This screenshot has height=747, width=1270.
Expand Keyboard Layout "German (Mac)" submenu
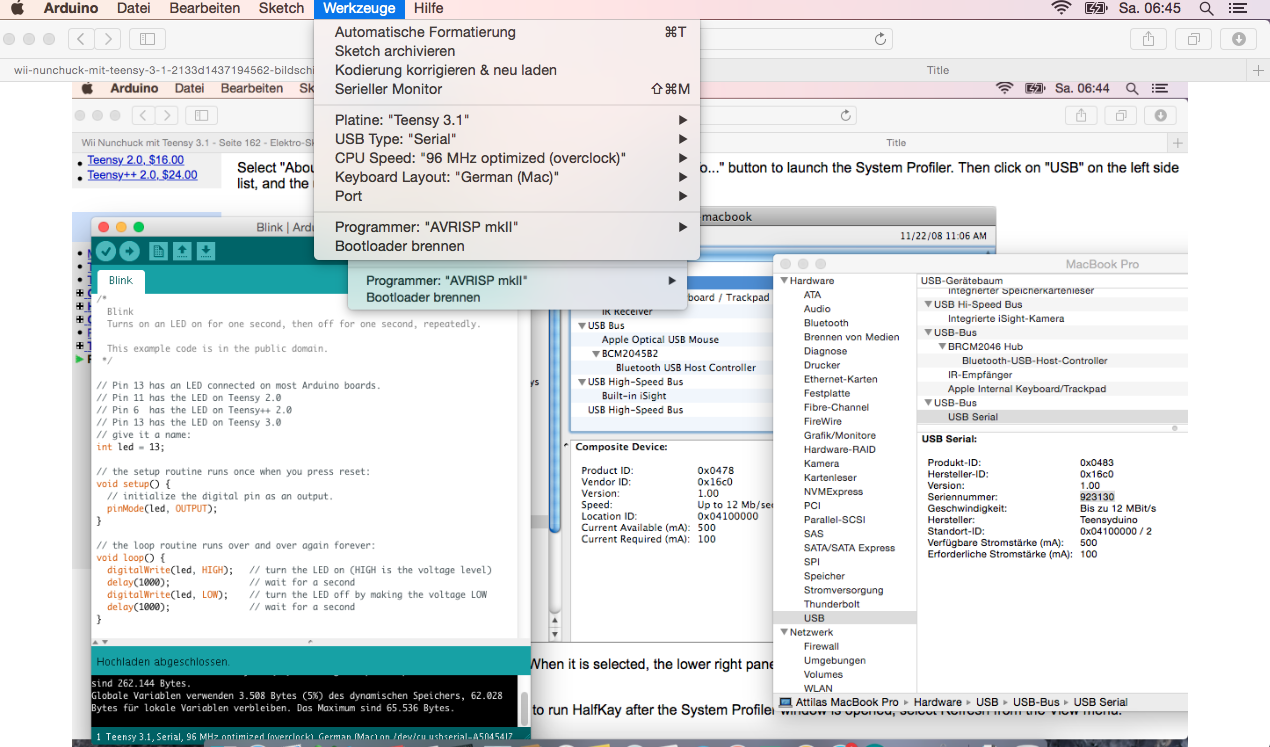click(x=507, y=177)
